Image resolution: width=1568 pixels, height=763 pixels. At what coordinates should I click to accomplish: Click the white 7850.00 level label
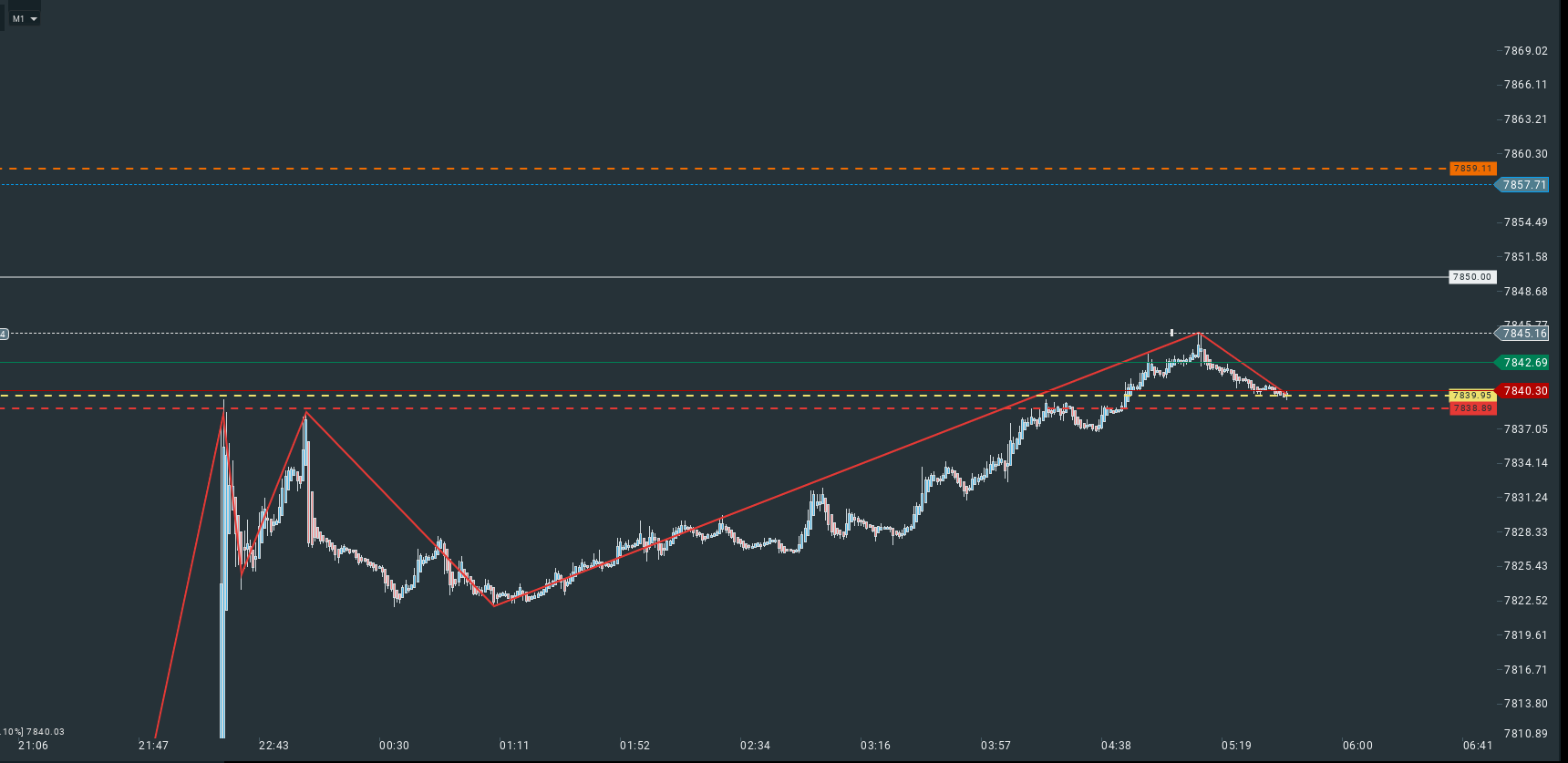tap(1472, 277)
